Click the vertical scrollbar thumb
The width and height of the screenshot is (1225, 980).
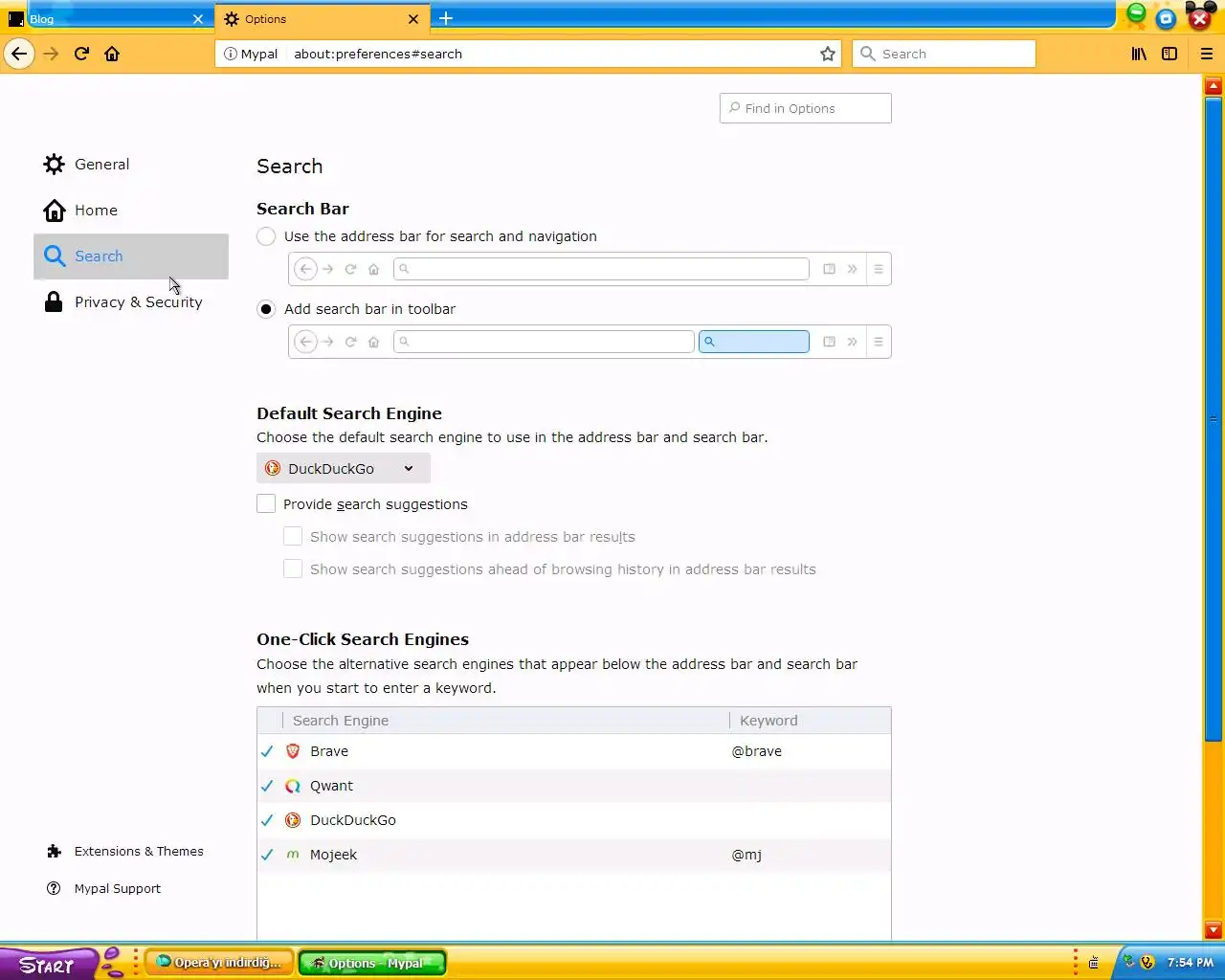tap(1214, 418)
